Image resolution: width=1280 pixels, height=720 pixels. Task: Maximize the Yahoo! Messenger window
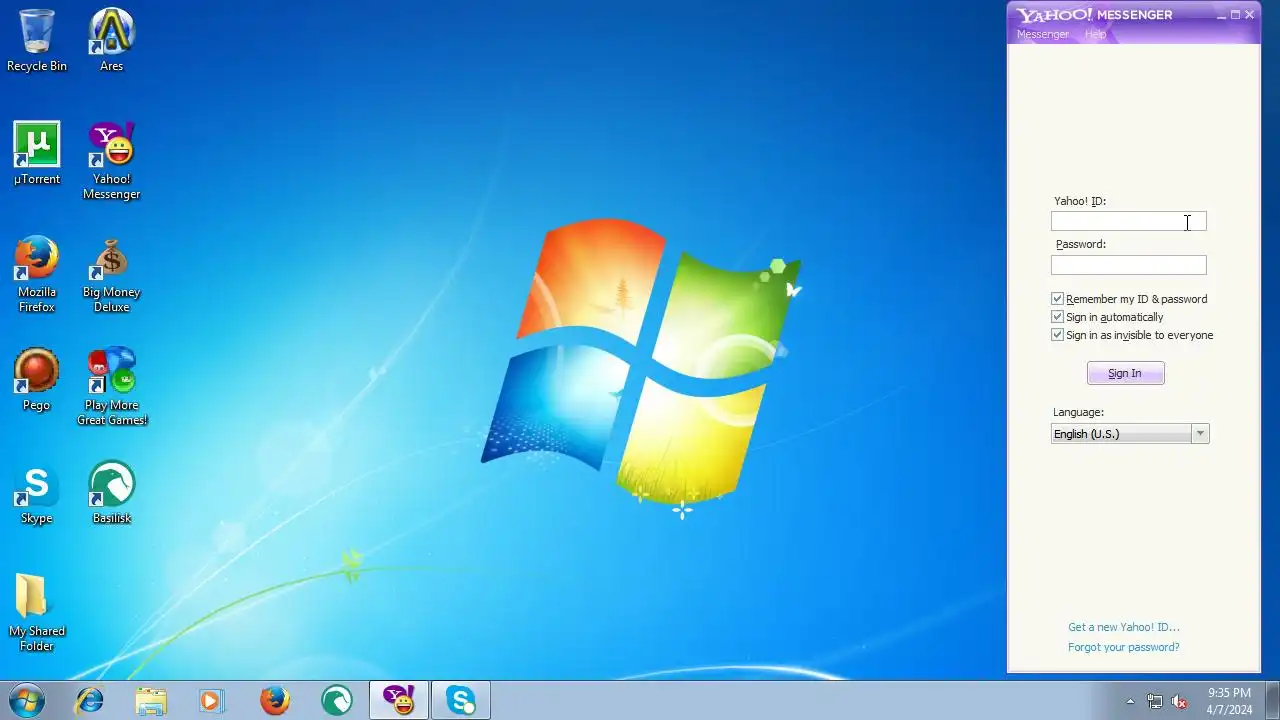coord(1235,15)
